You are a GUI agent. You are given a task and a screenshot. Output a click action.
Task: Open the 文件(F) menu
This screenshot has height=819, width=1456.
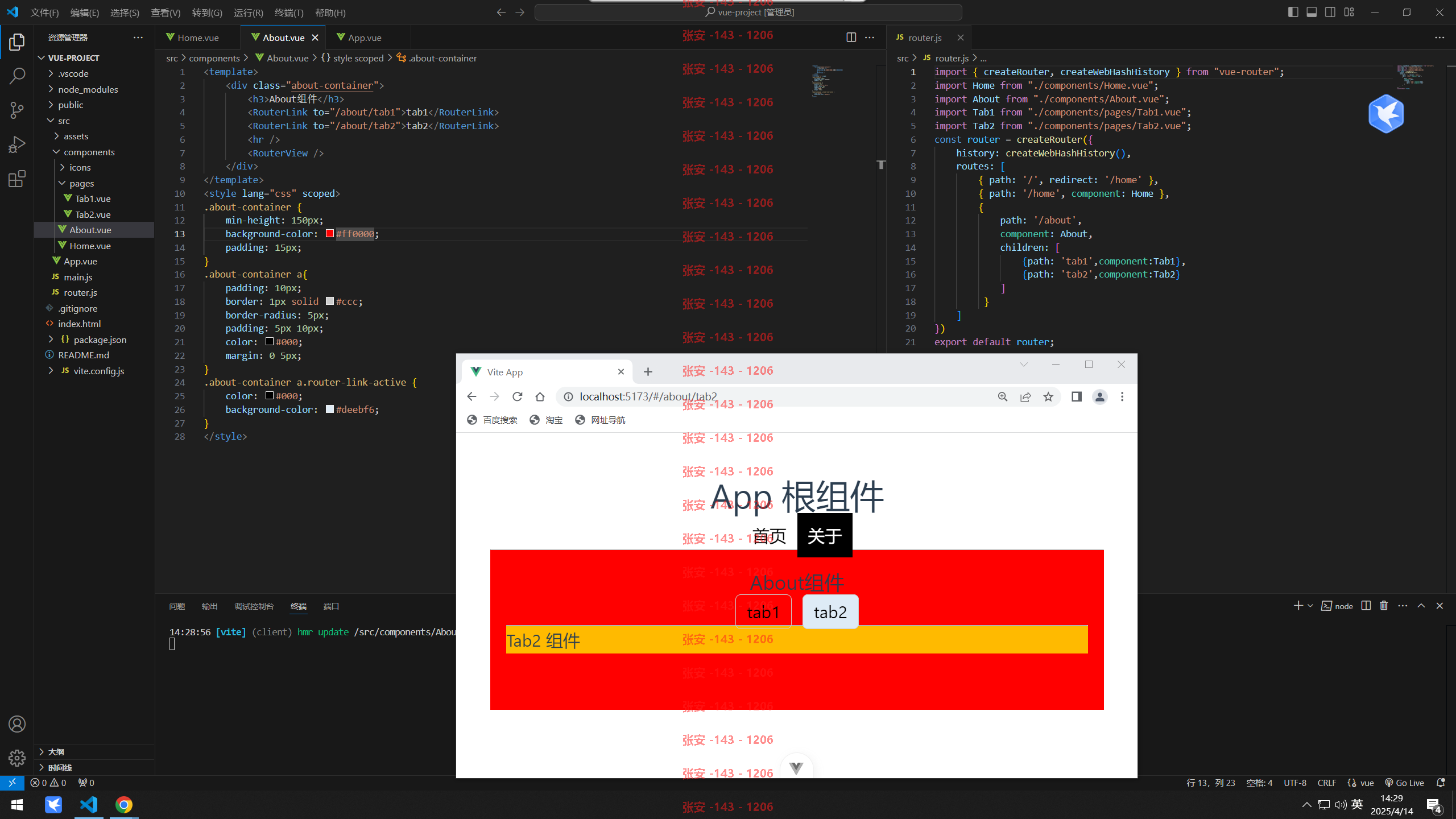point(44,13)
